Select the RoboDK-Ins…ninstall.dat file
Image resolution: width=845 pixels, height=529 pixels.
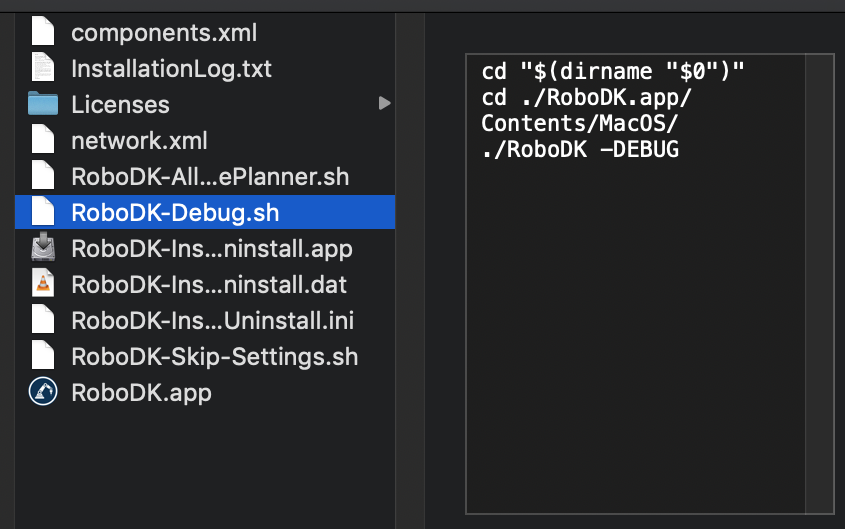209,284
